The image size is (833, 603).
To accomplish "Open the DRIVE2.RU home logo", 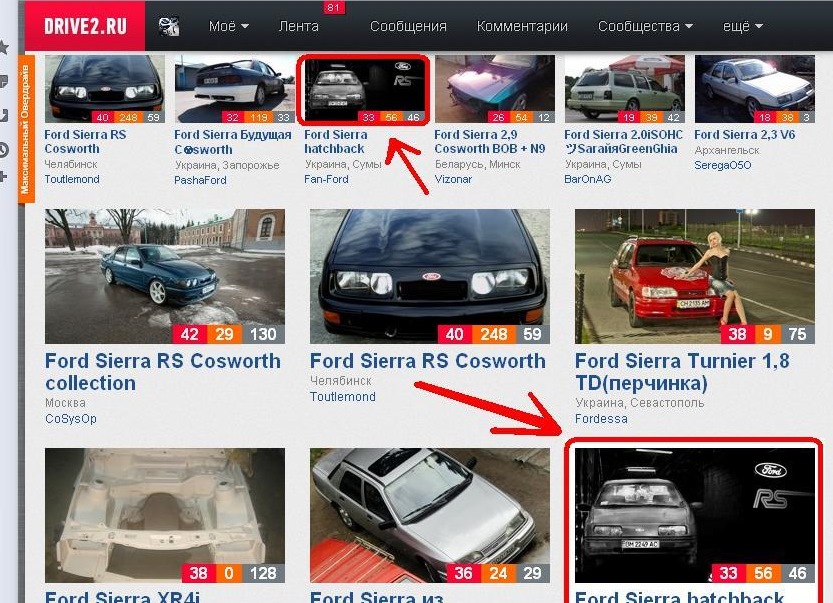I will [85, 26].
